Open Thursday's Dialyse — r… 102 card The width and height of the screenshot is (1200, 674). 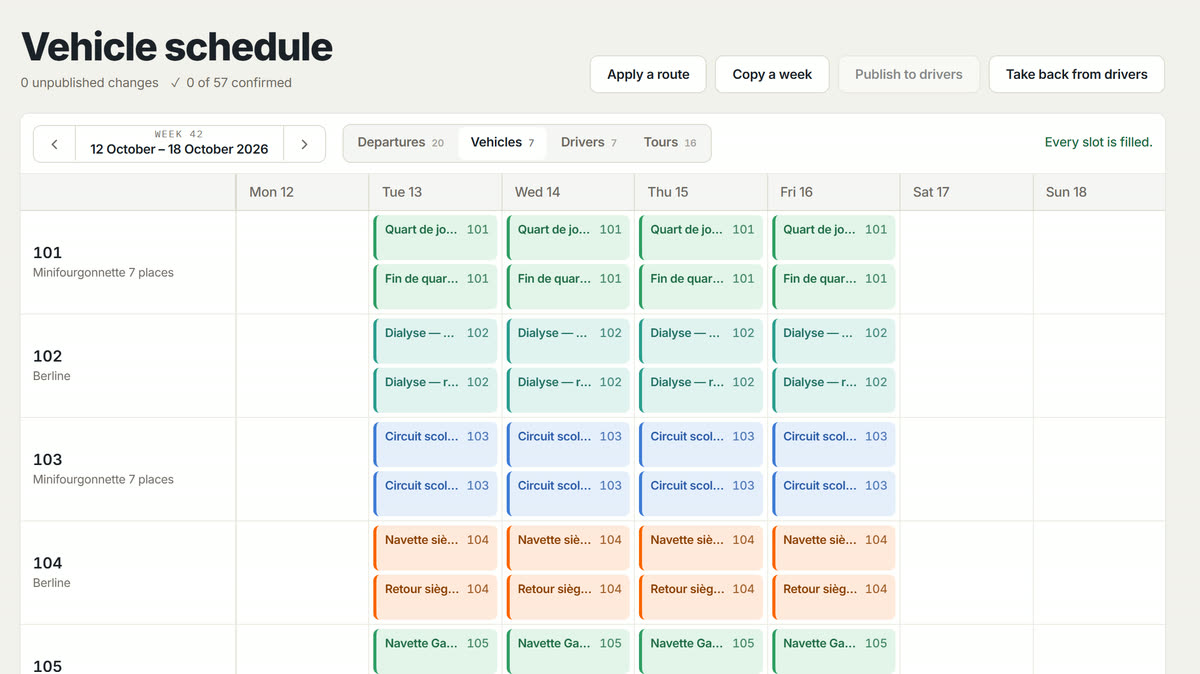700,390
